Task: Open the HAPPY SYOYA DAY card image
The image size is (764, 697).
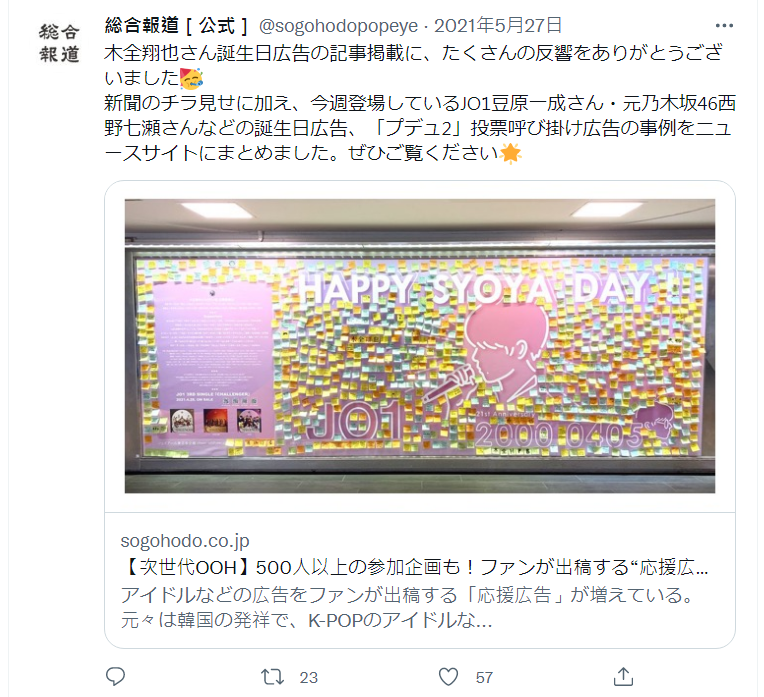Action: (420, 346)
